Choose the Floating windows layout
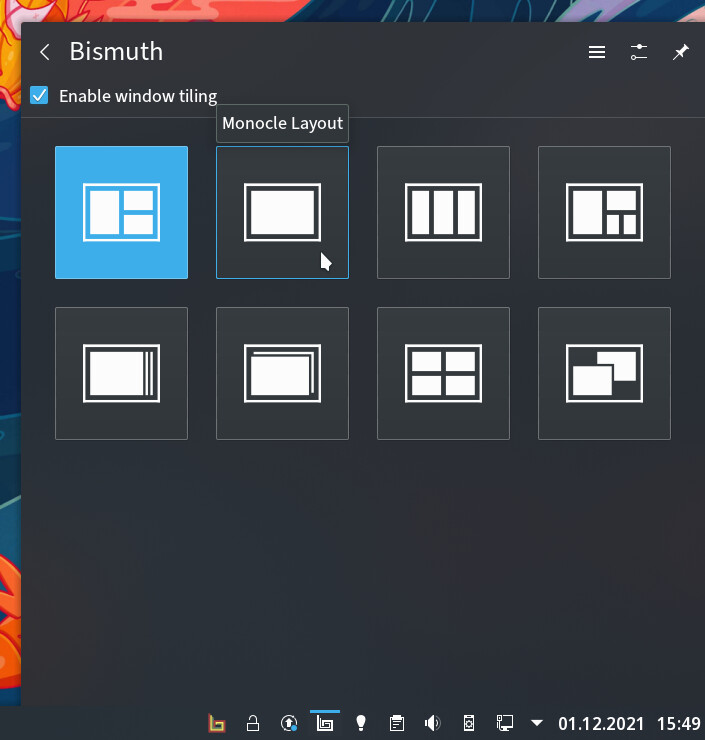Screen dimensions: 705x740 click(x=604, y=373)
